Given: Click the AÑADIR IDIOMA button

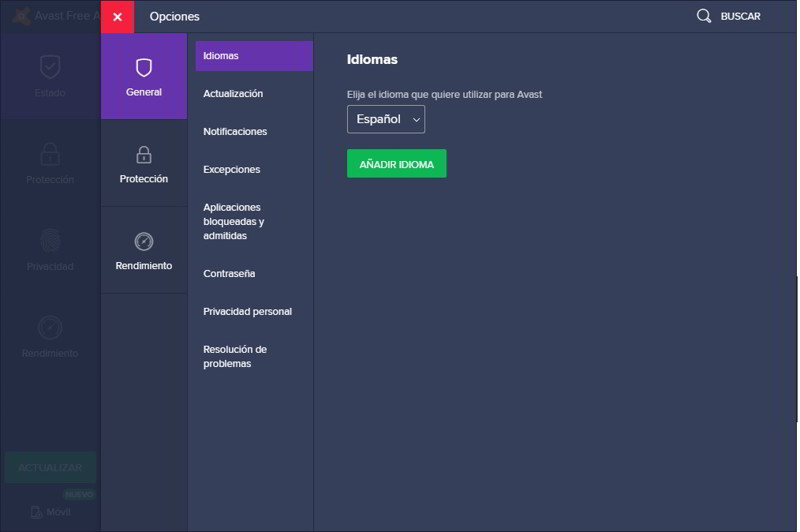Looking at the screenshot, I should click(x=396, y=164).
